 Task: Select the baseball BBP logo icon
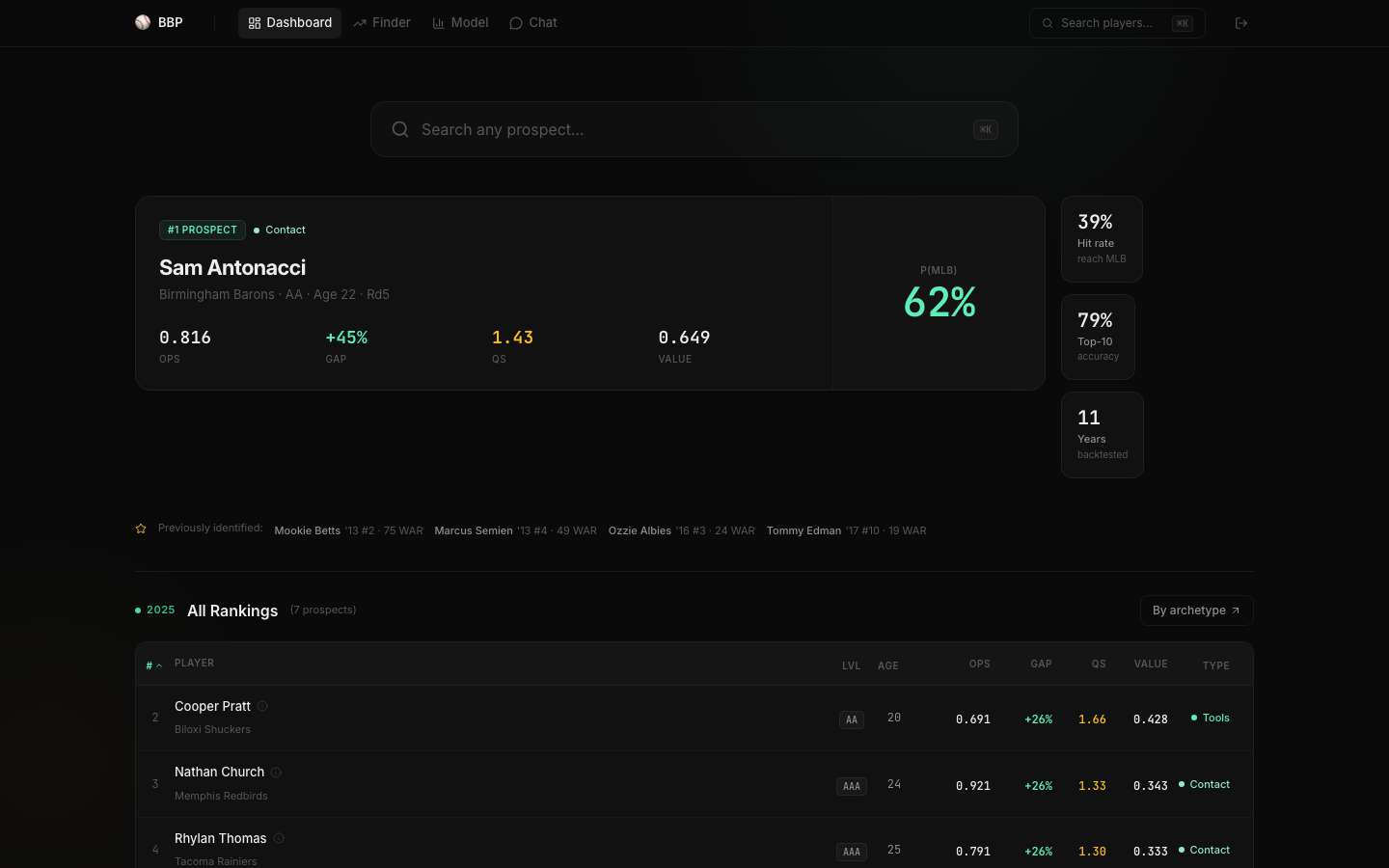pos(143,22)
